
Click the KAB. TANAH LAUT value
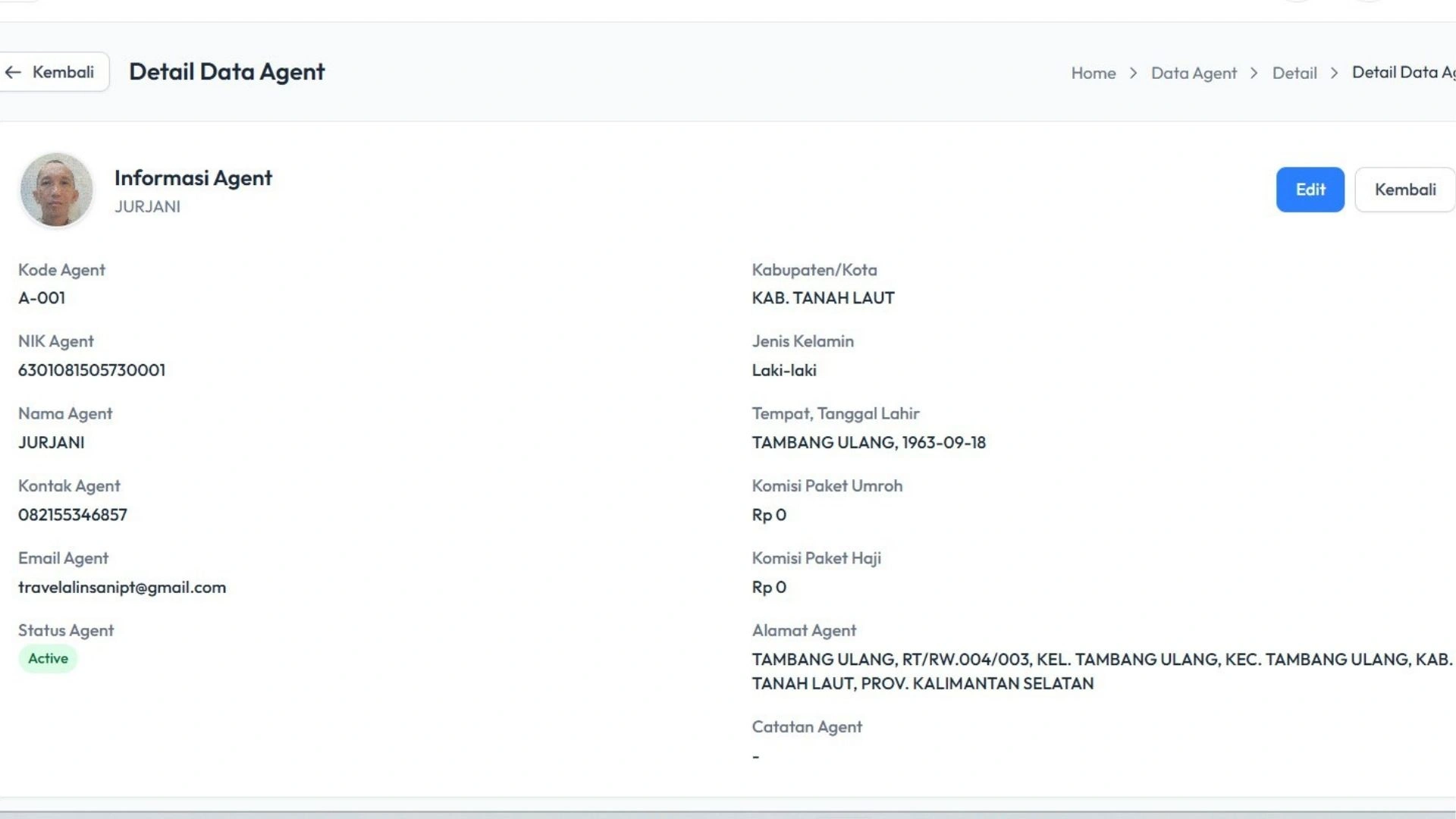[x=823, y=298]
